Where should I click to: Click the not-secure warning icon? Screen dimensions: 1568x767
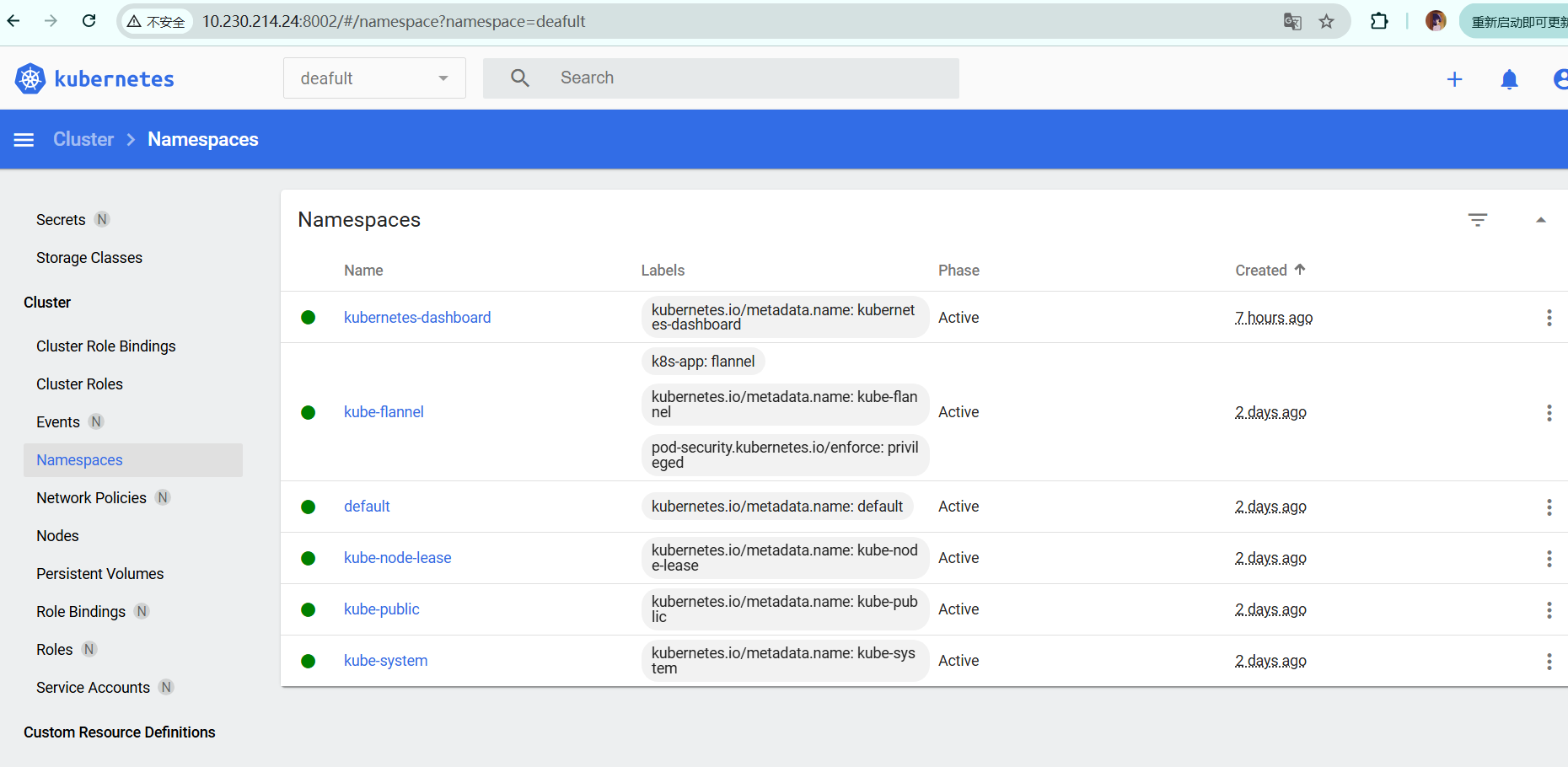pos(134,22)
